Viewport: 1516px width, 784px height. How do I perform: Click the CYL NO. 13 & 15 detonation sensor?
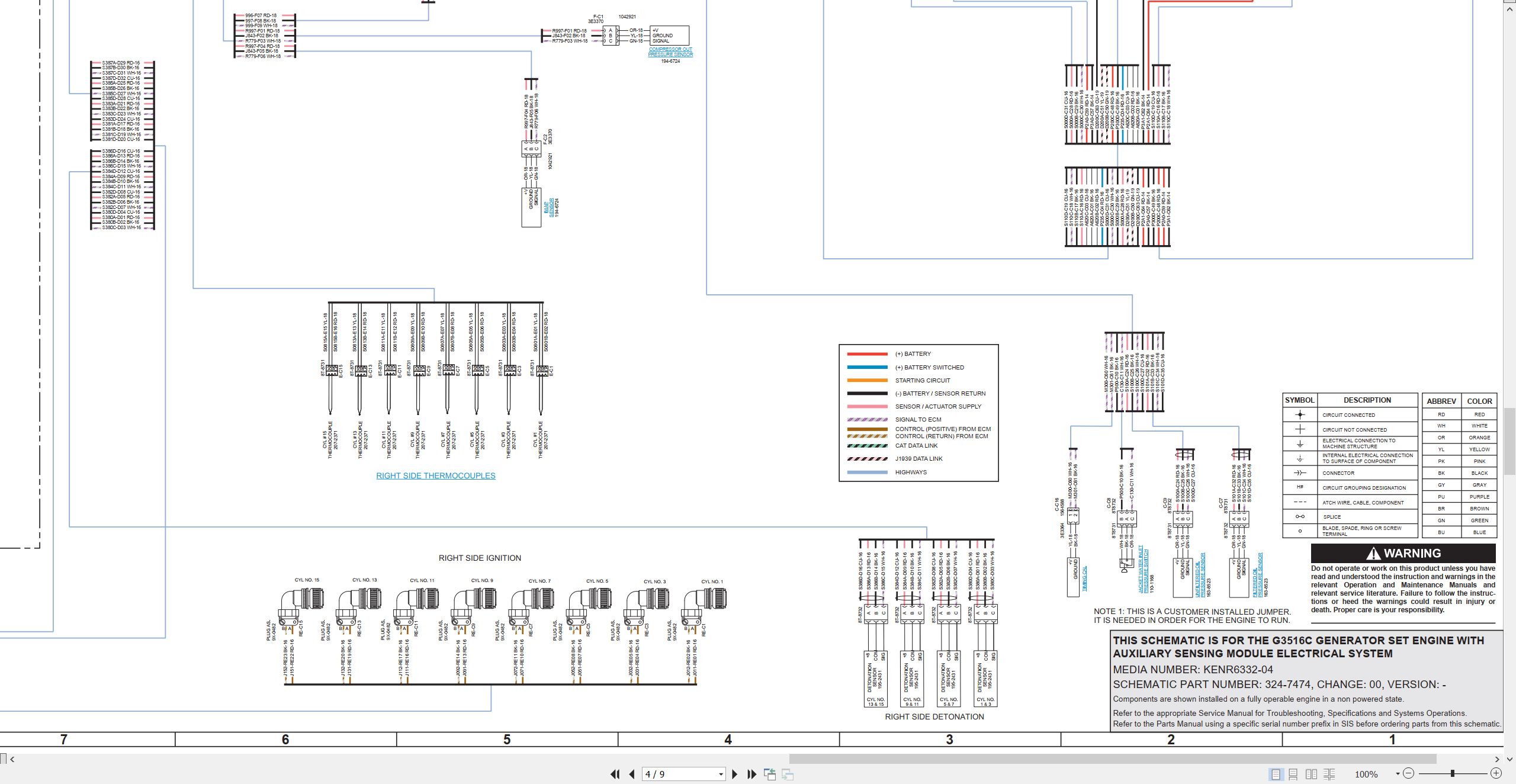[x=875, y=679]
